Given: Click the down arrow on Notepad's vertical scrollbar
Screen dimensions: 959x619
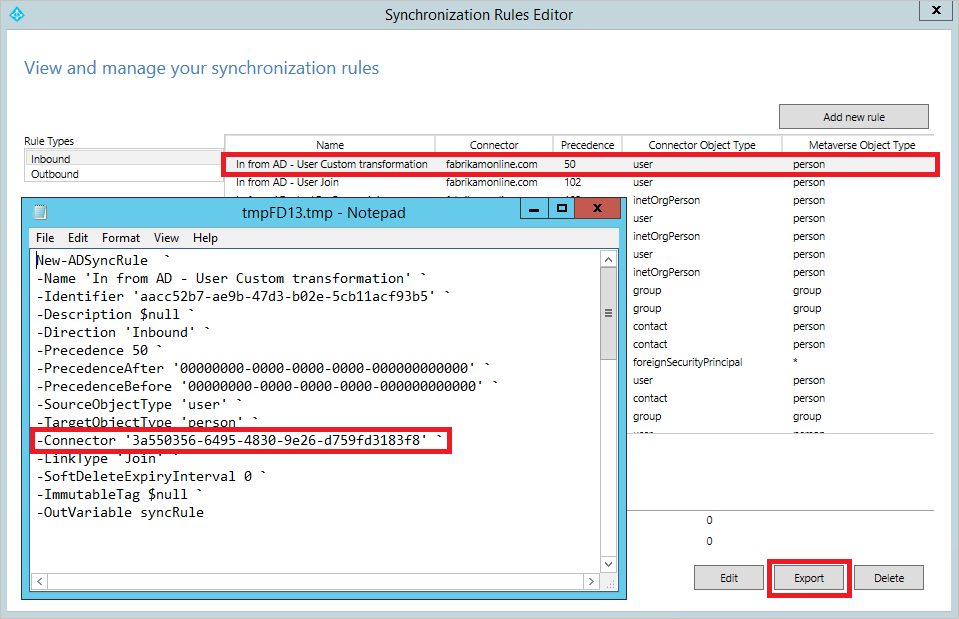Looking at the screenshot, I should 608,563.
